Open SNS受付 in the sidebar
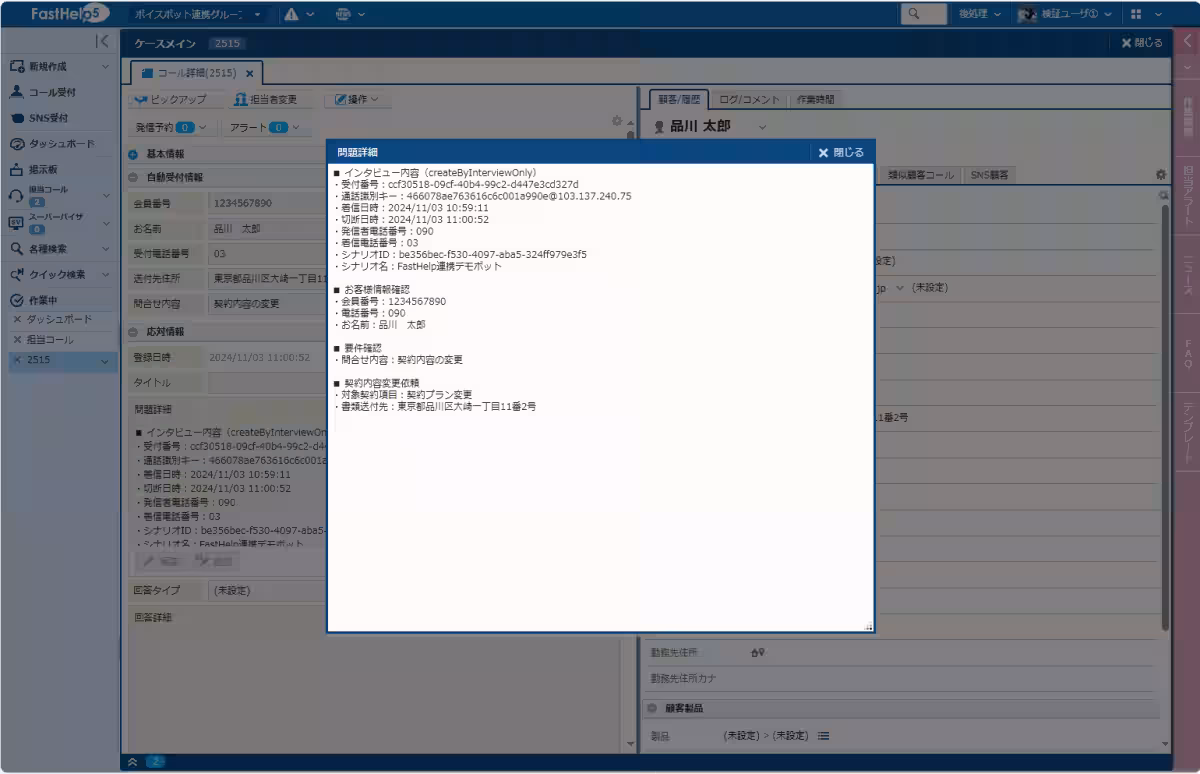Screen dimensions: 1200x774 click(x=47, y=118)
